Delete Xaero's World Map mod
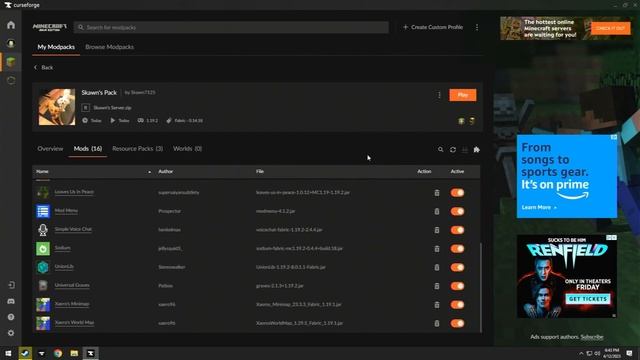Image resolution: width=640 pixels, height=360 pixels. (x=437, y=323)
